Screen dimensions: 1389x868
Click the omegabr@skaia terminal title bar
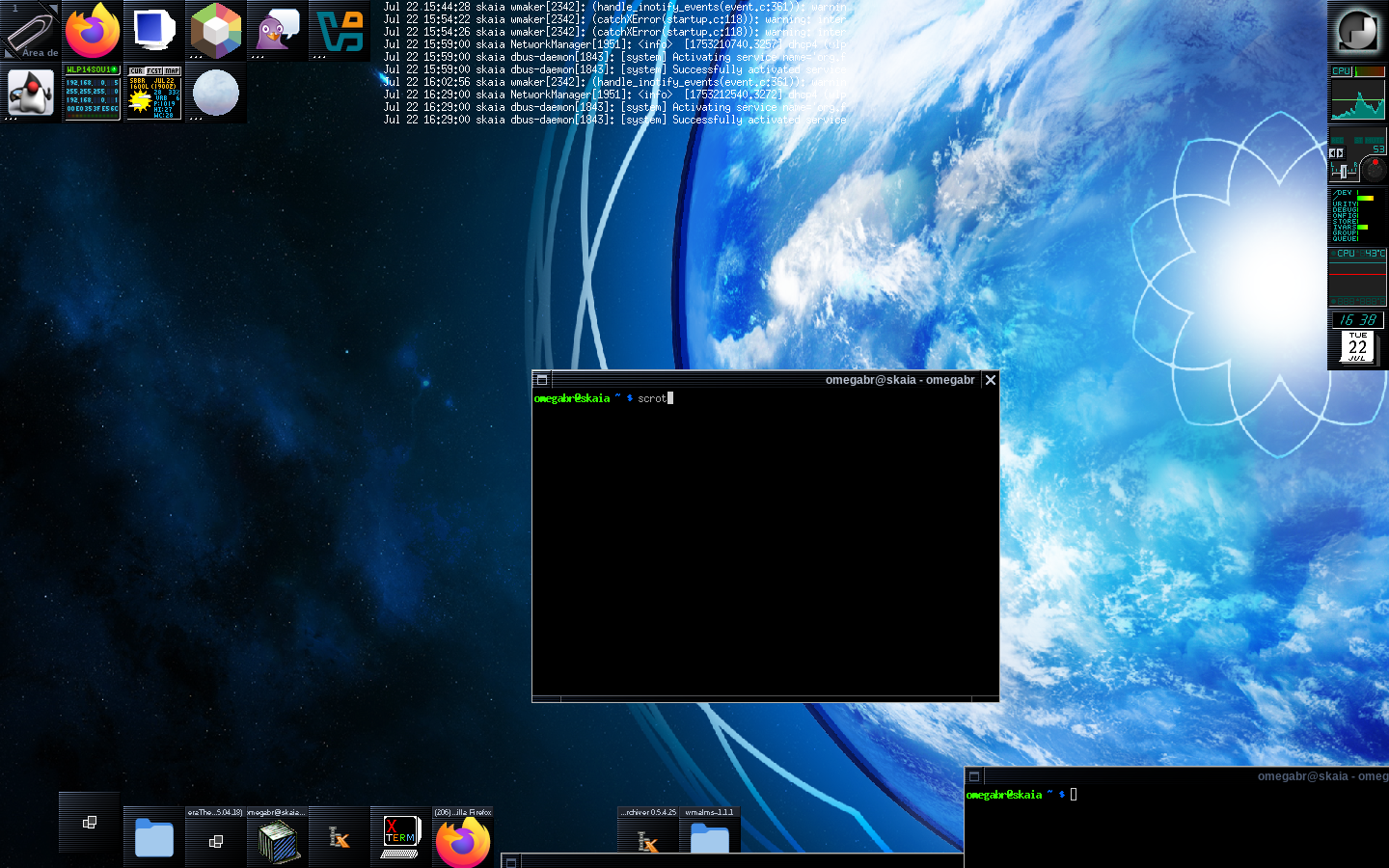point(766,380)
